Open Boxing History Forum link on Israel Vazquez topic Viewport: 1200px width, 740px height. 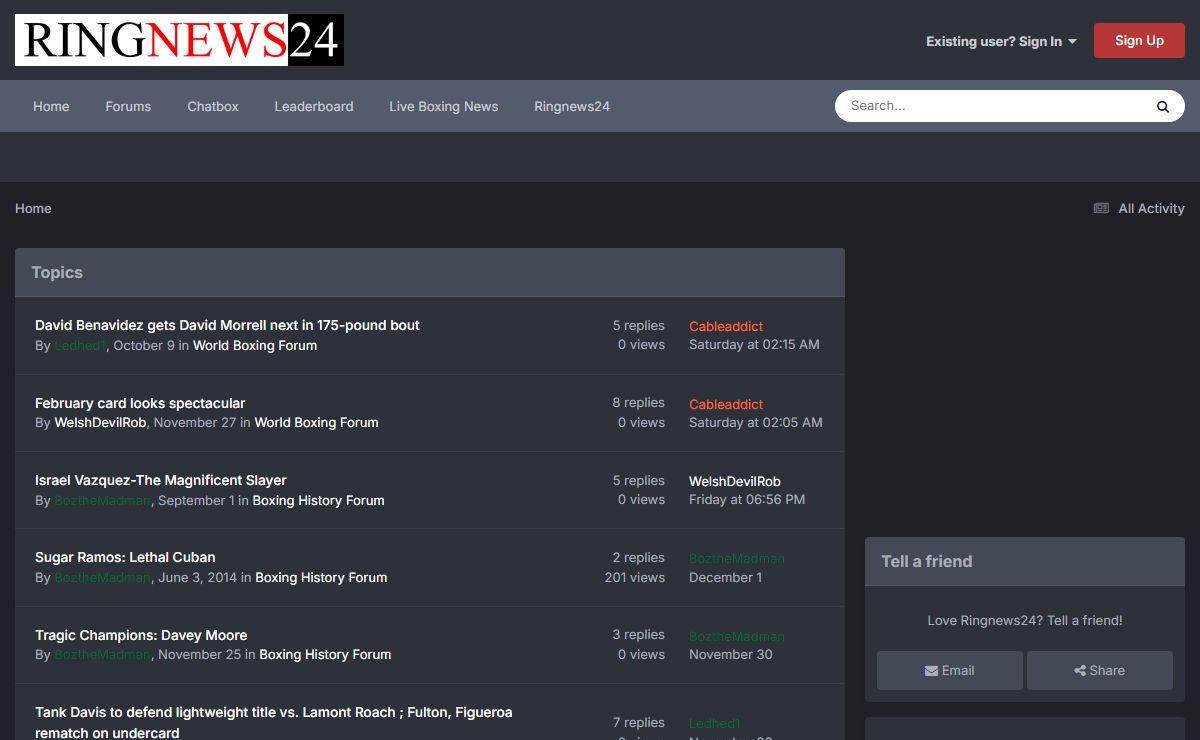point(318,500)
